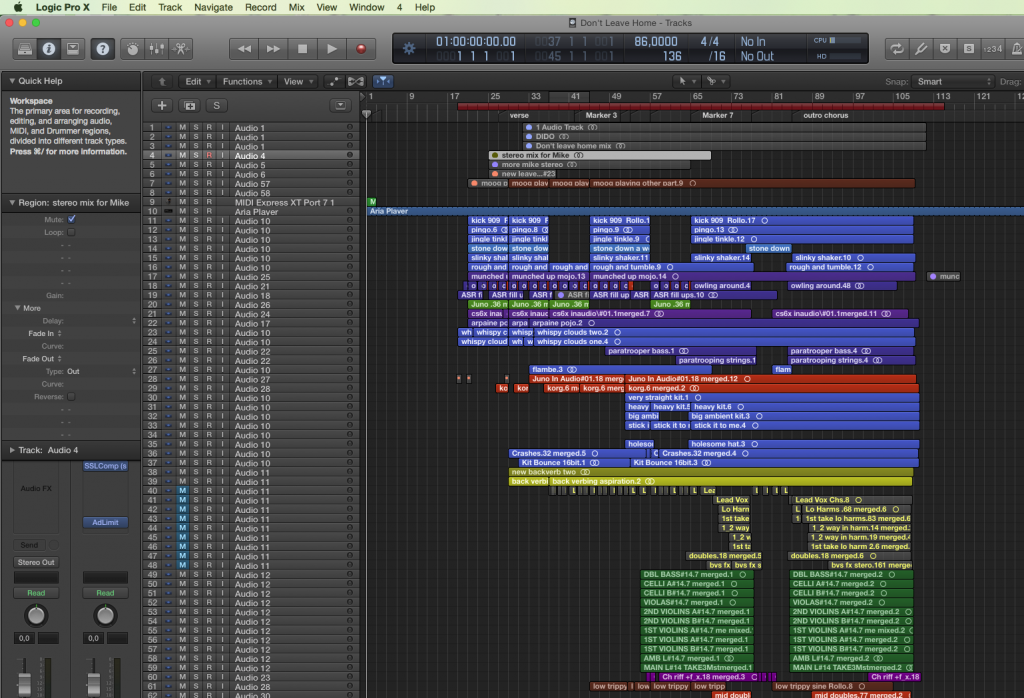1024x698 pixels.
Task: Mute track 4 with its M button
Action: 182,156
